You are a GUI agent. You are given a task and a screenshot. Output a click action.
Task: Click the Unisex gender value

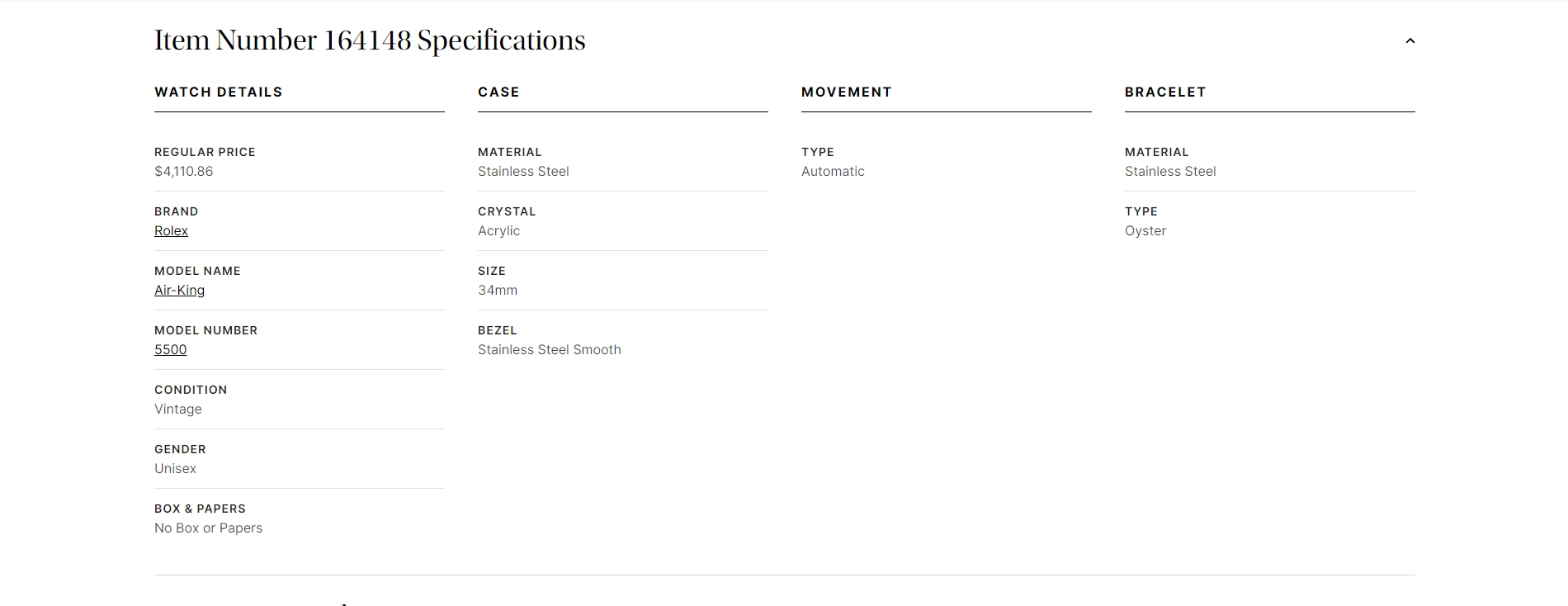click(x=175, y=469)
